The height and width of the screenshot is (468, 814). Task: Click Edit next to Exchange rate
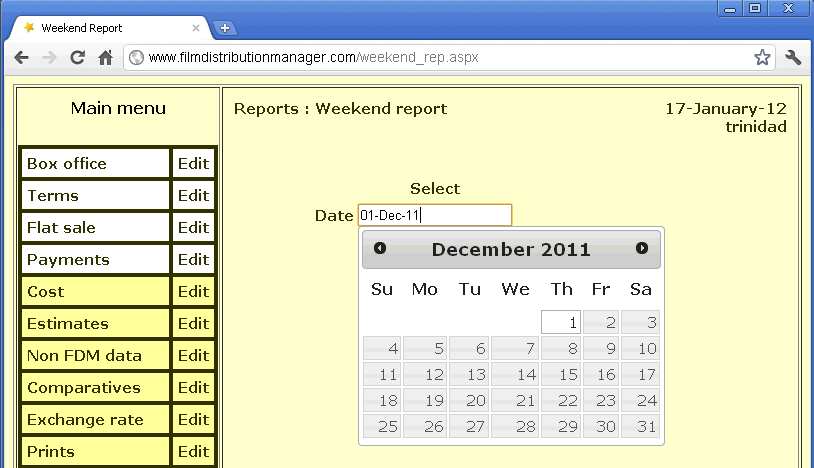click(x=193, y=420)
